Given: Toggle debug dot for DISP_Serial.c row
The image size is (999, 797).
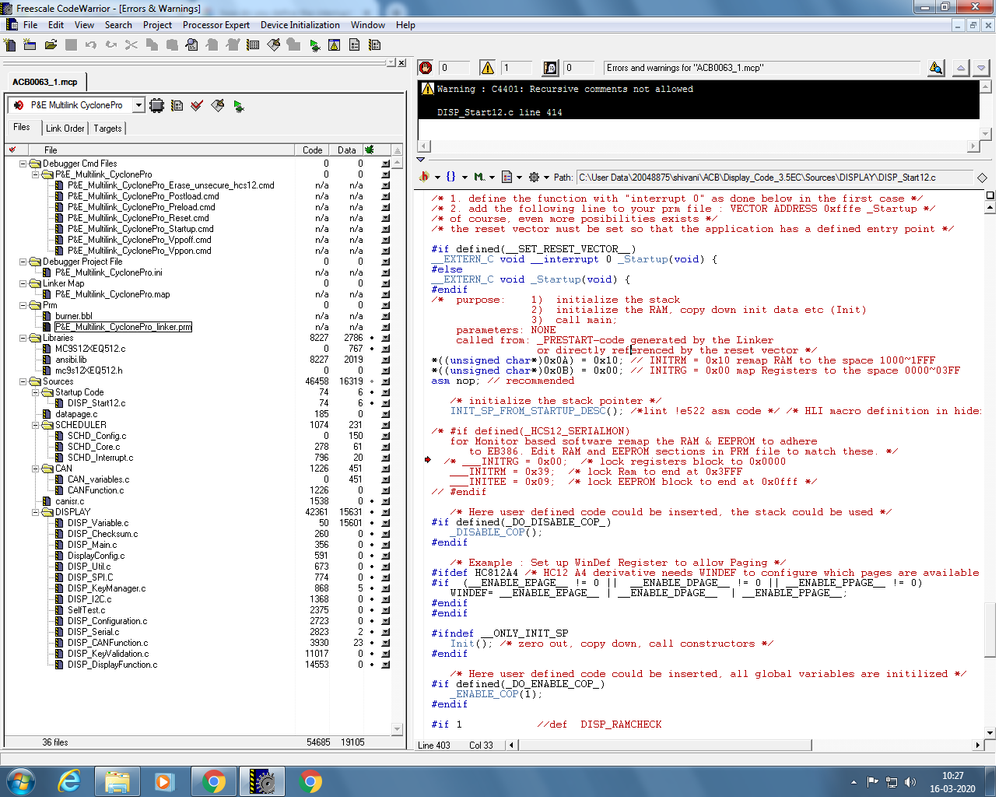Looking at the screenshot, I should 372,632.
